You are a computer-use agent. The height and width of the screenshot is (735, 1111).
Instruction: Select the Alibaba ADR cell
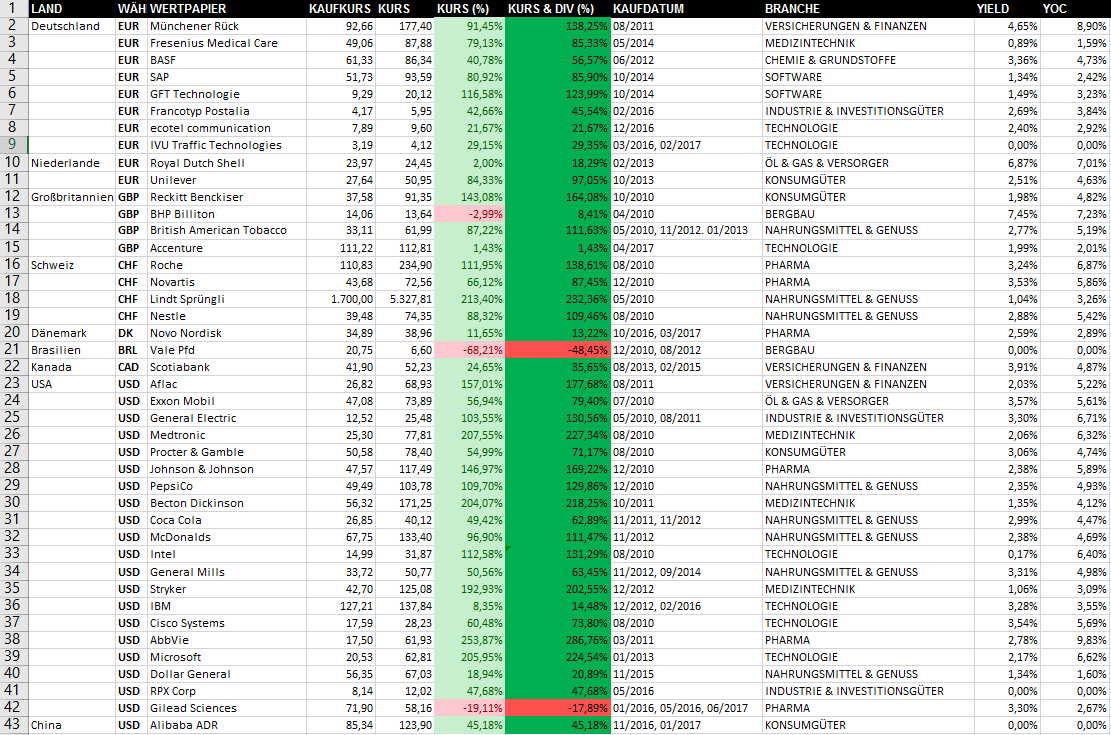pyautogui.click(x=226, y=725)
